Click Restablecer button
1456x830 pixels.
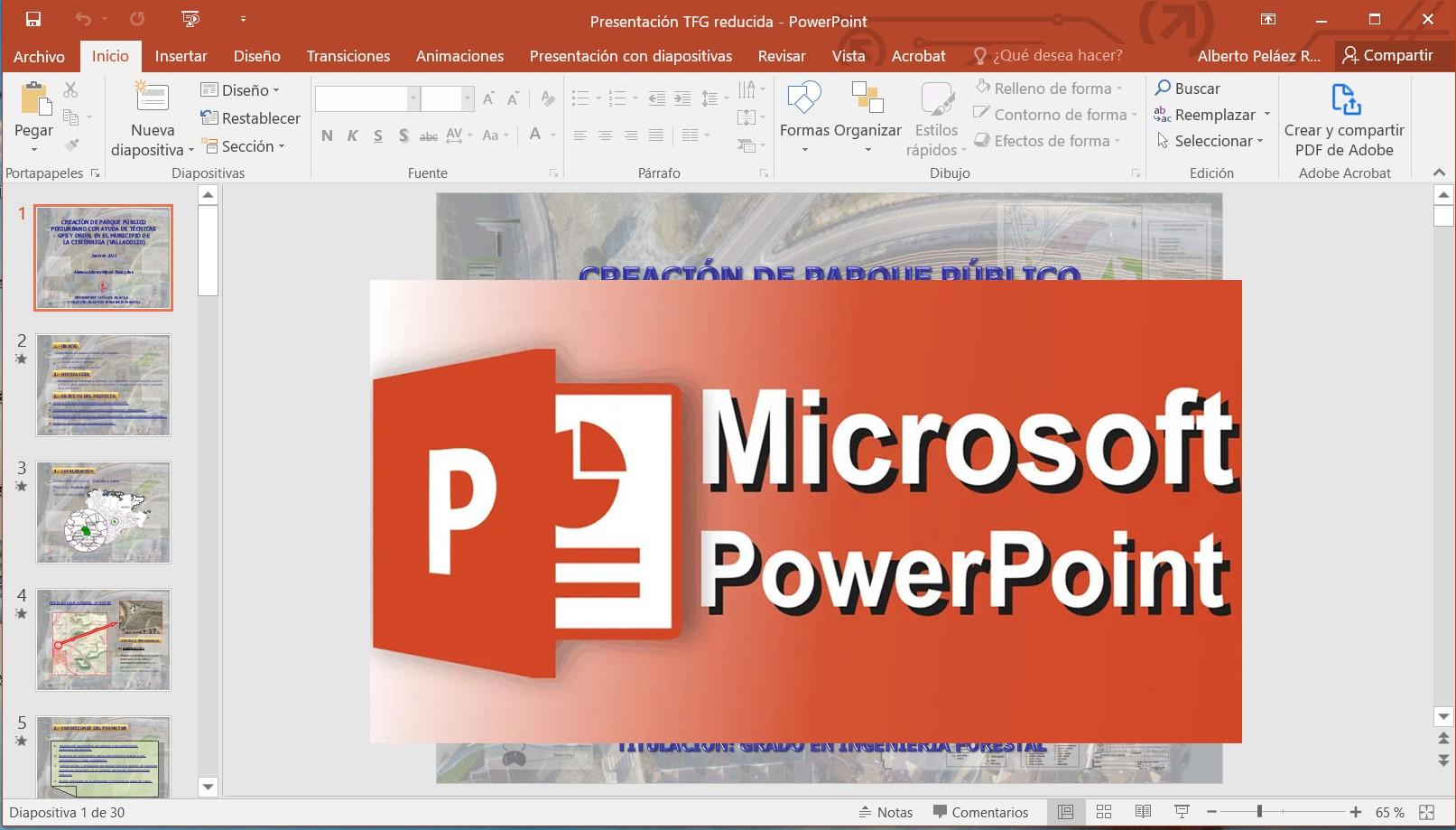pyautogui.click(x=250, y=117)
